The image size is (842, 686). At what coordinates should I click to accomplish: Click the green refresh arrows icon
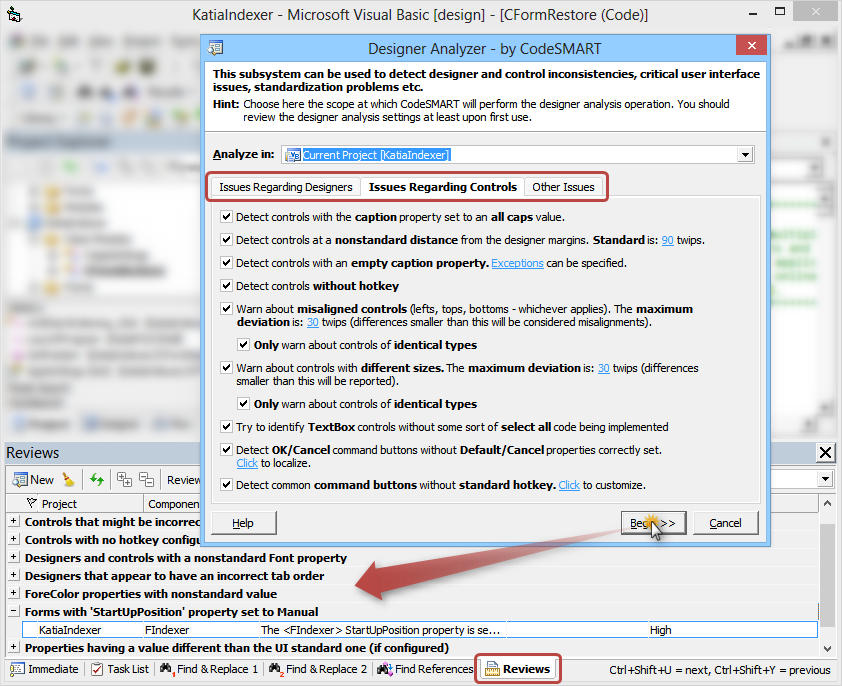coord(97,479)
